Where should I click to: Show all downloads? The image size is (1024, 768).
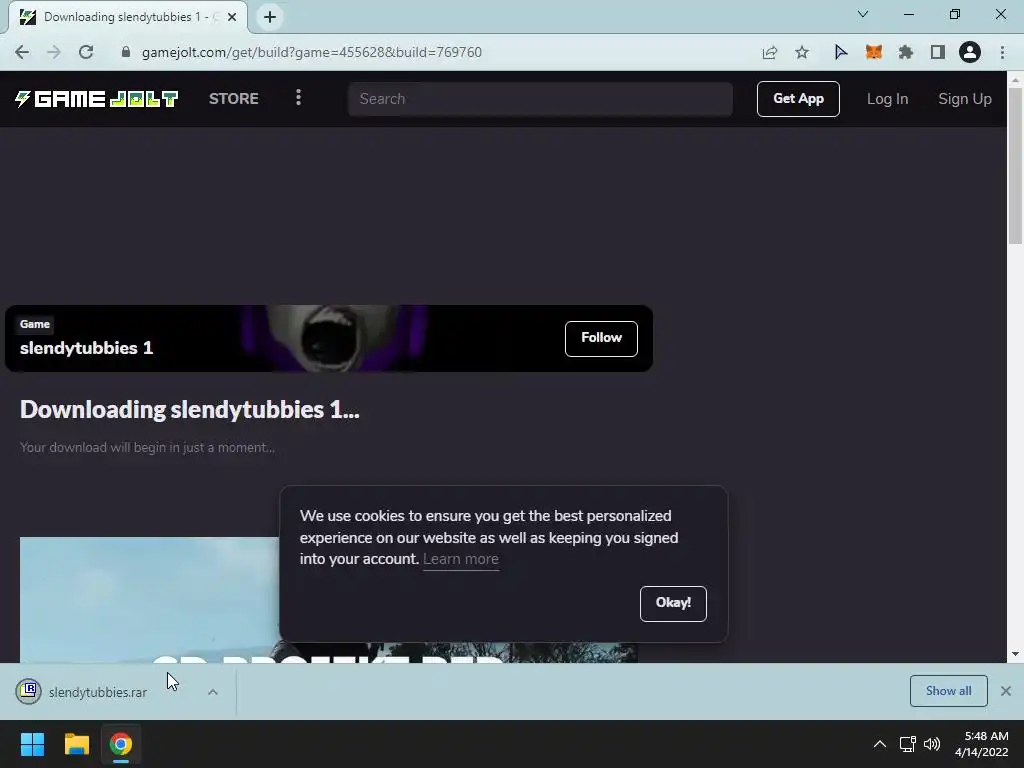(x=948, y=691)
